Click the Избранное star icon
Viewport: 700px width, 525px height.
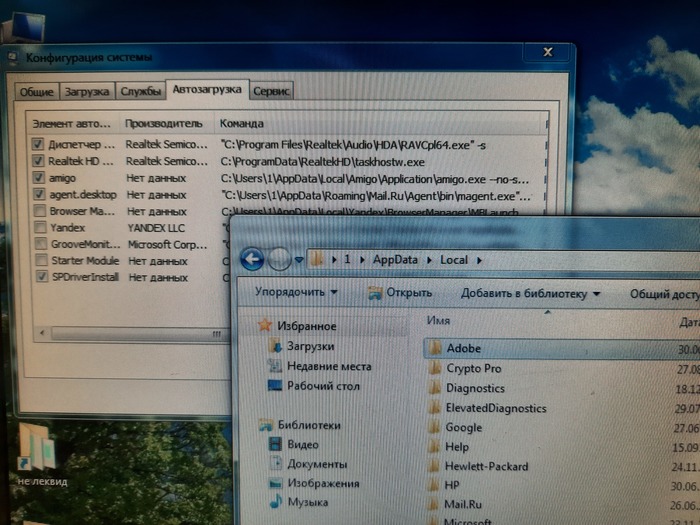[265, 325]
